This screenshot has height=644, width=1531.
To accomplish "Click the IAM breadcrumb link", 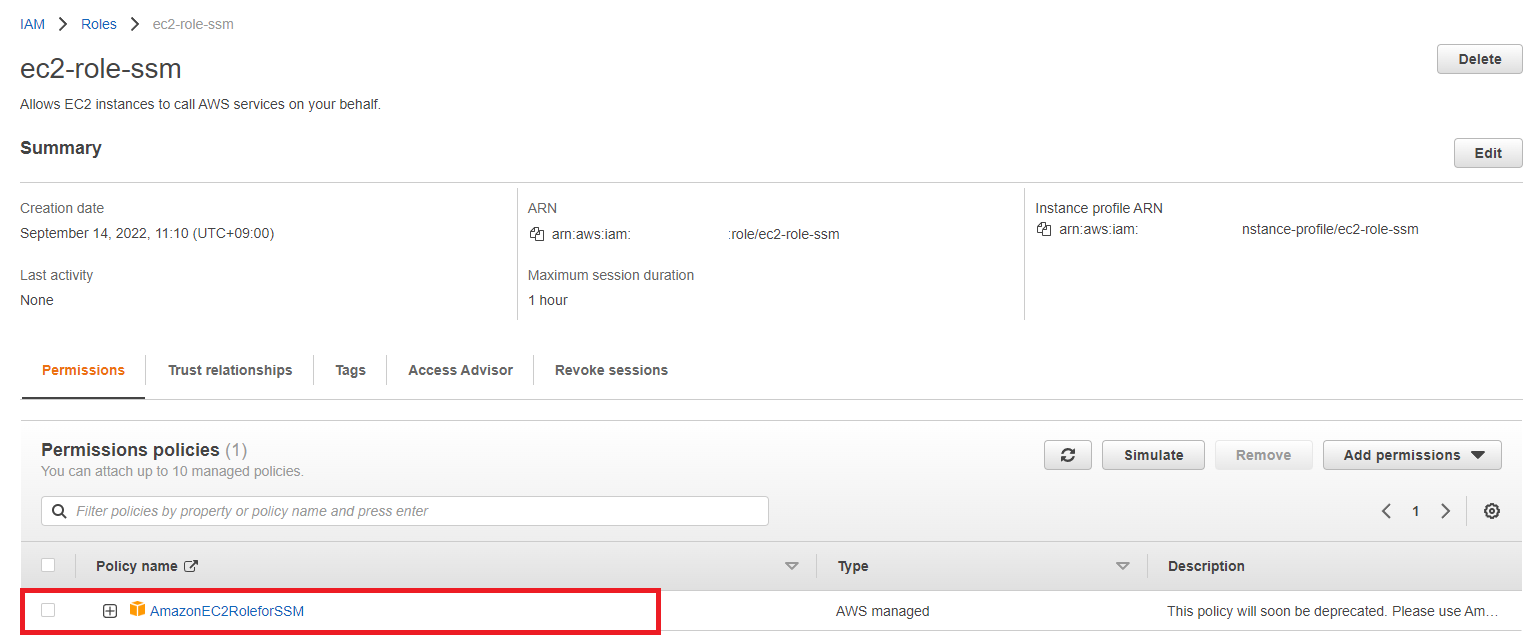I will (32, 24).
